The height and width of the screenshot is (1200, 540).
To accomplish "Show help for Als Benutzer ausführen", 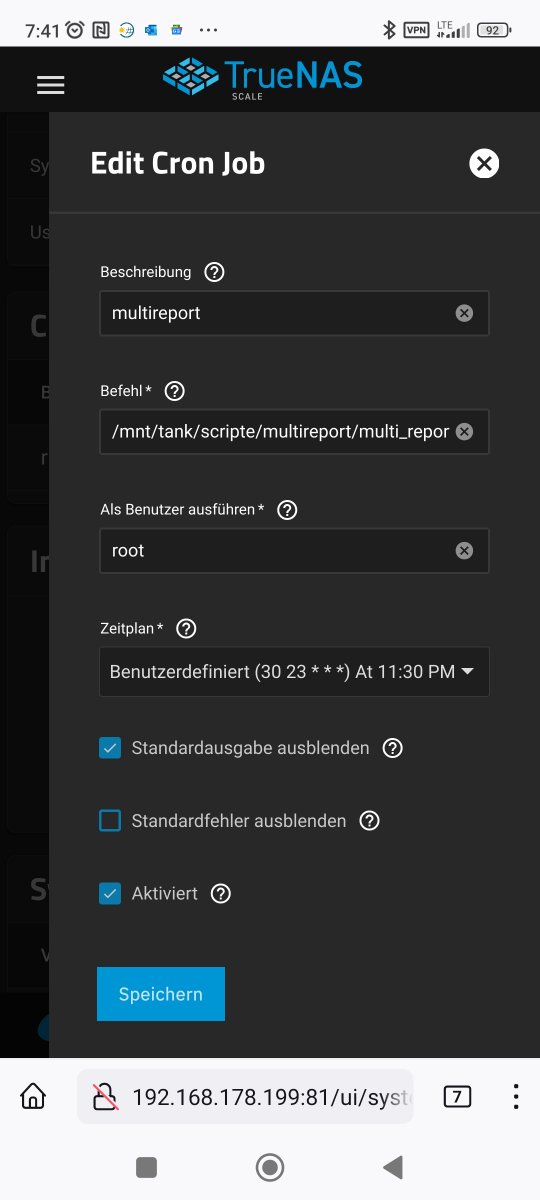I will click(287, 510).
